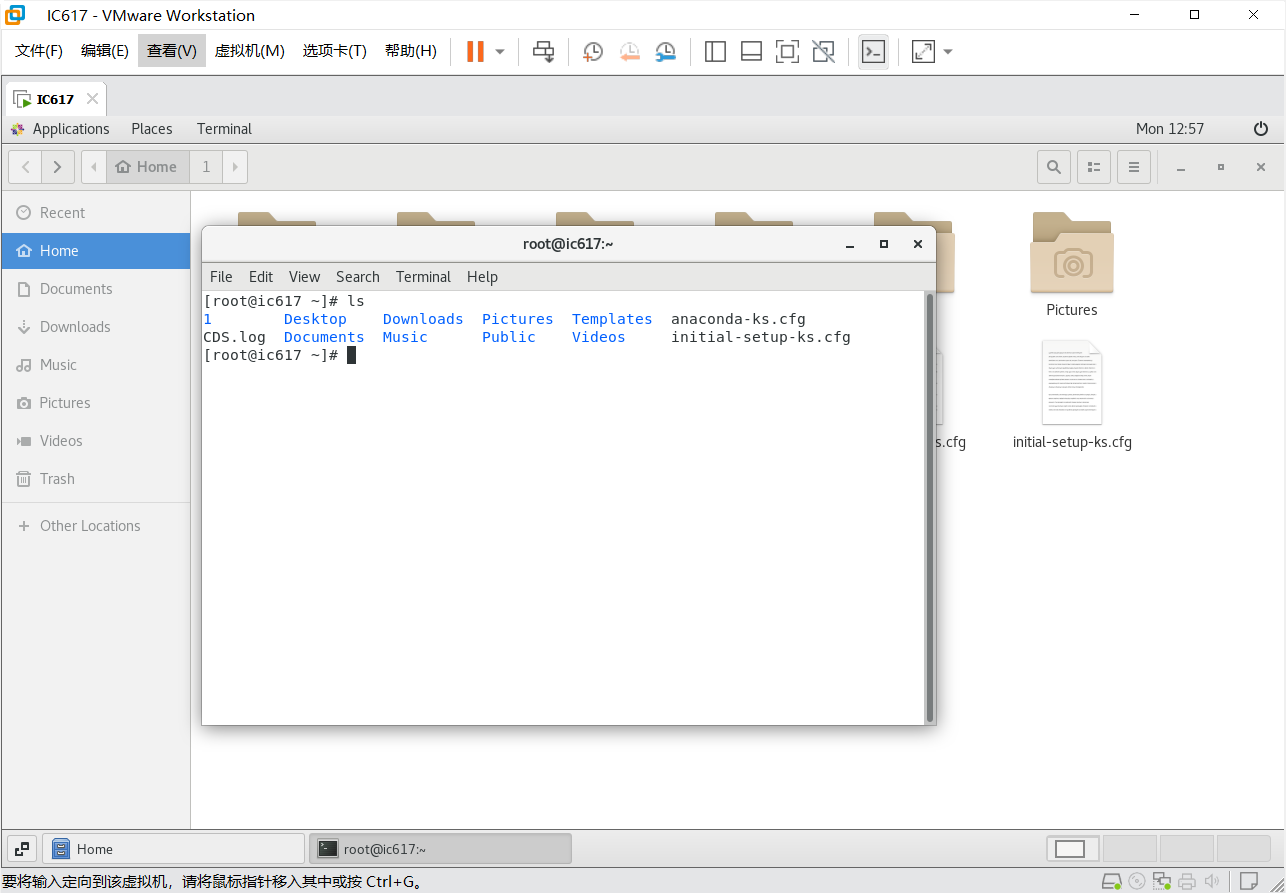Click the terminal window vertical scrollbar
The image size is (1286, 893).
click(930, 507)
